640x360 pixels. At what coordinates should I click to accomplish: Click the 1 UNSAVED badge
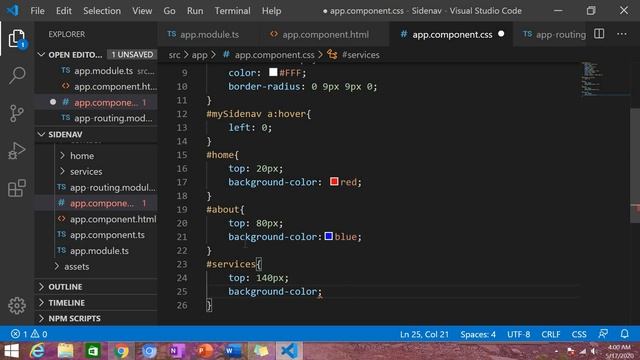click(x=132, y=54)
